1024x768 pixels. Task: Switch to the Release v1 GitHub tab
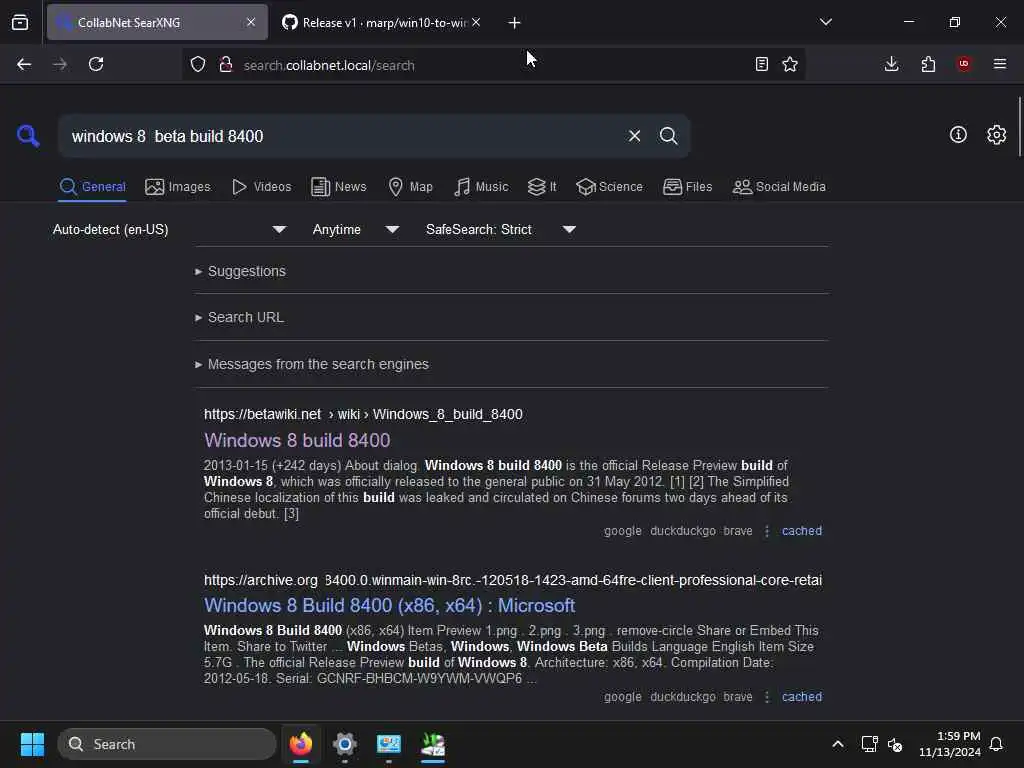[382, 22]
